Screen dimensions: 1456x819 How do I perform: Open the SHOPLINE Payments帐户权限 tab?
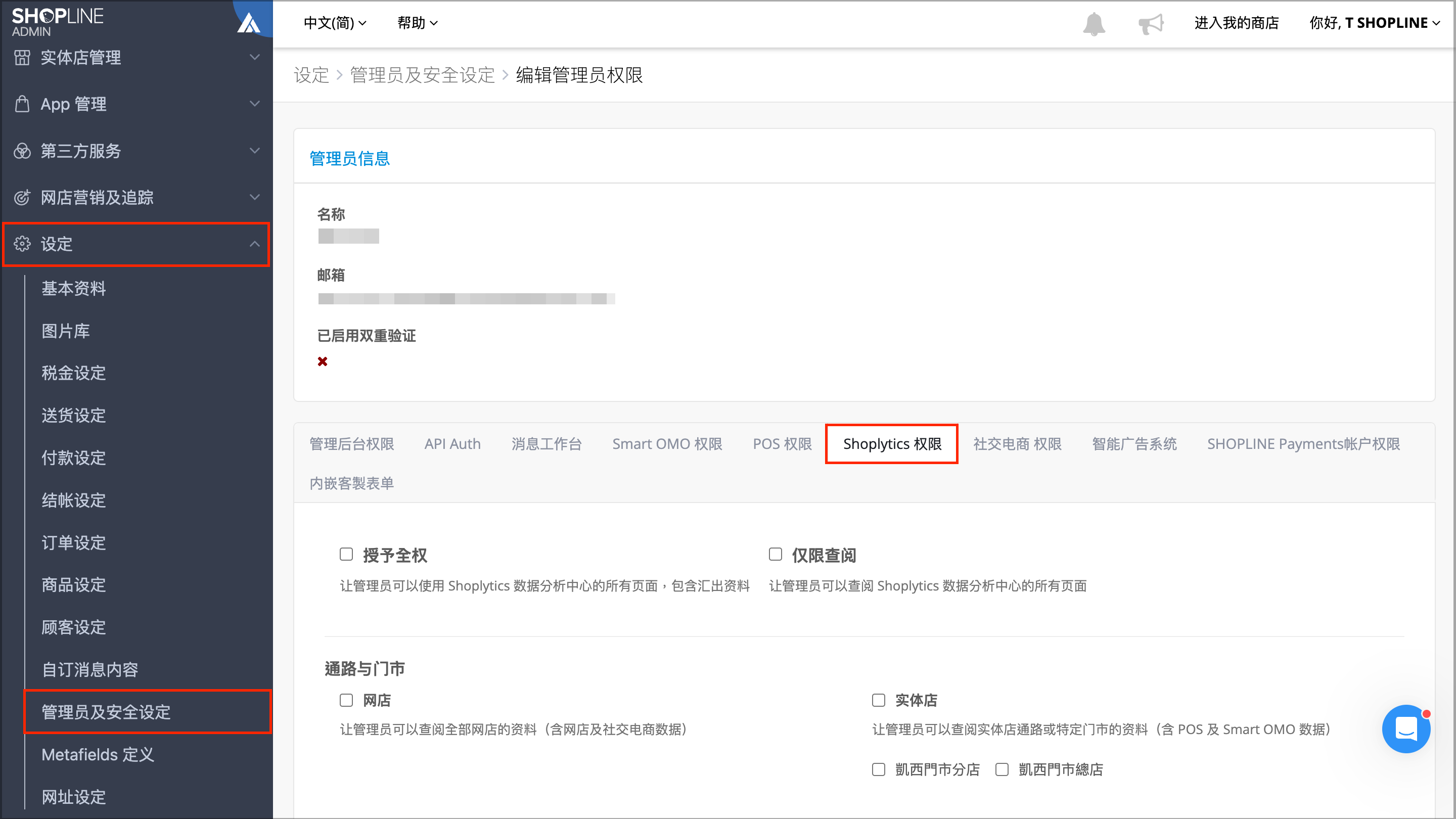point(1303,444)
